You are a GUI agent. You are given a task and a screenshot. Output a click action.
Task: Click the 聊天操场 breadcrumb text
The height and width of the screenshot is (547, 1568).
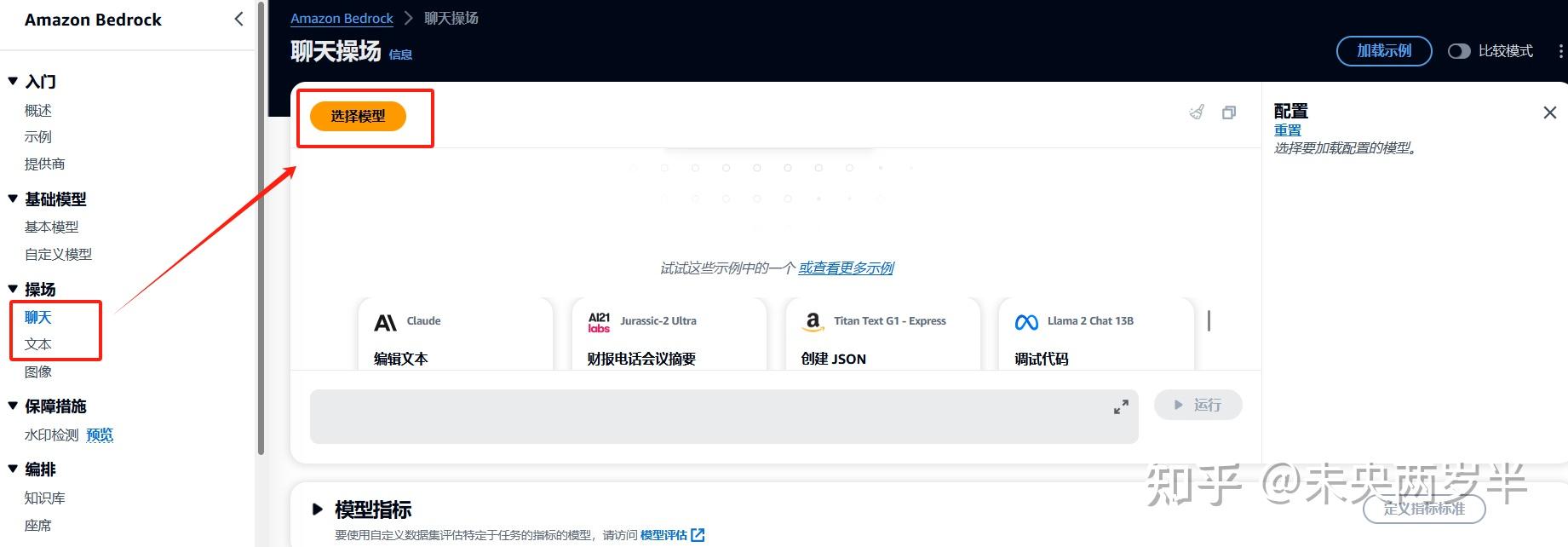click(x=451, y=18)
